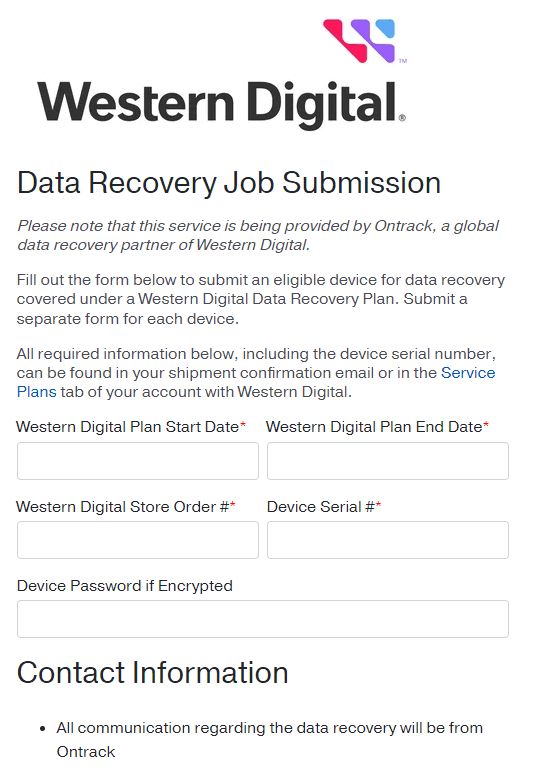The width and height of the screenshot is (544, 771).
Task: Select the Device Serial # input box
Action: click(388, 540)
